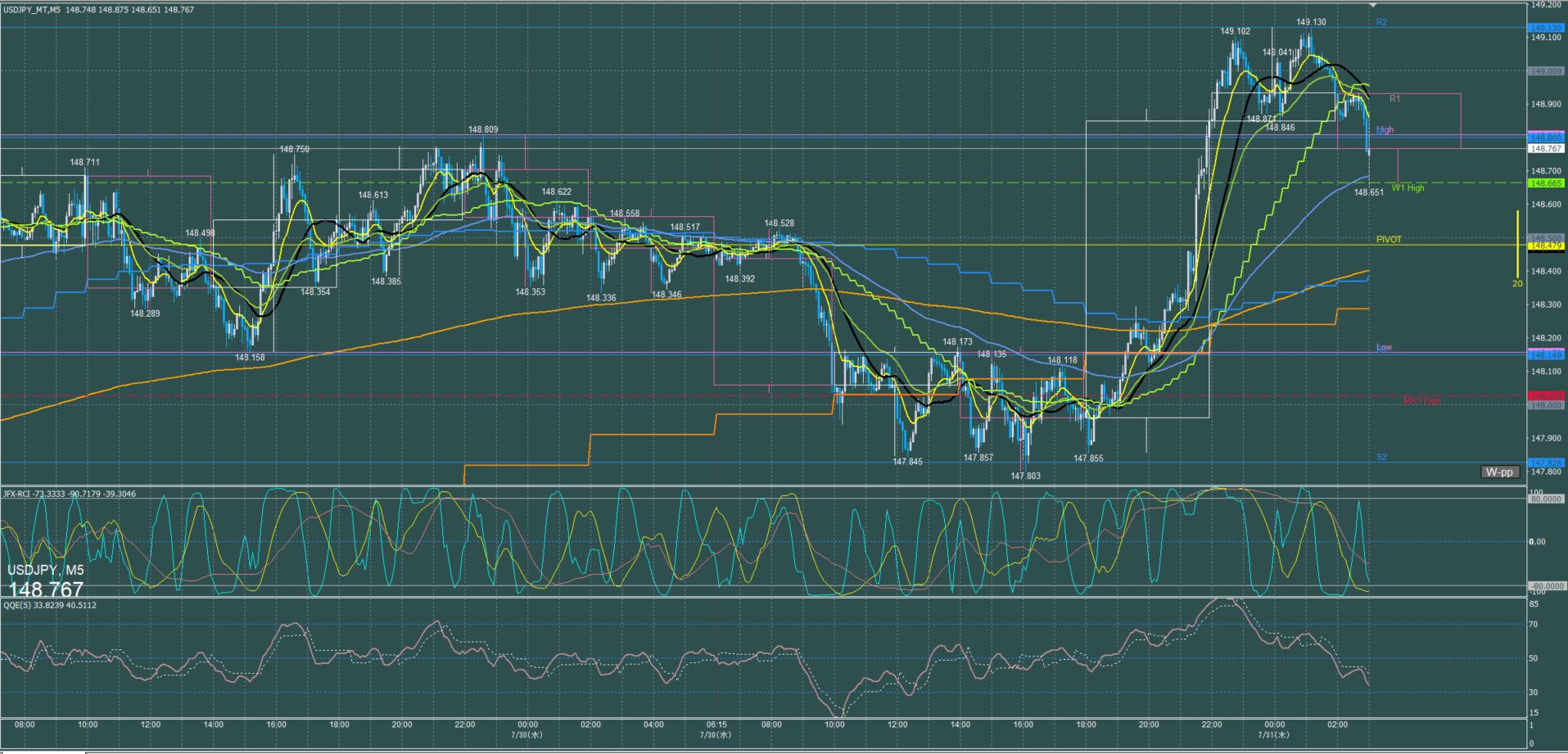Click the 147.845 swing low label

(907, 462)
